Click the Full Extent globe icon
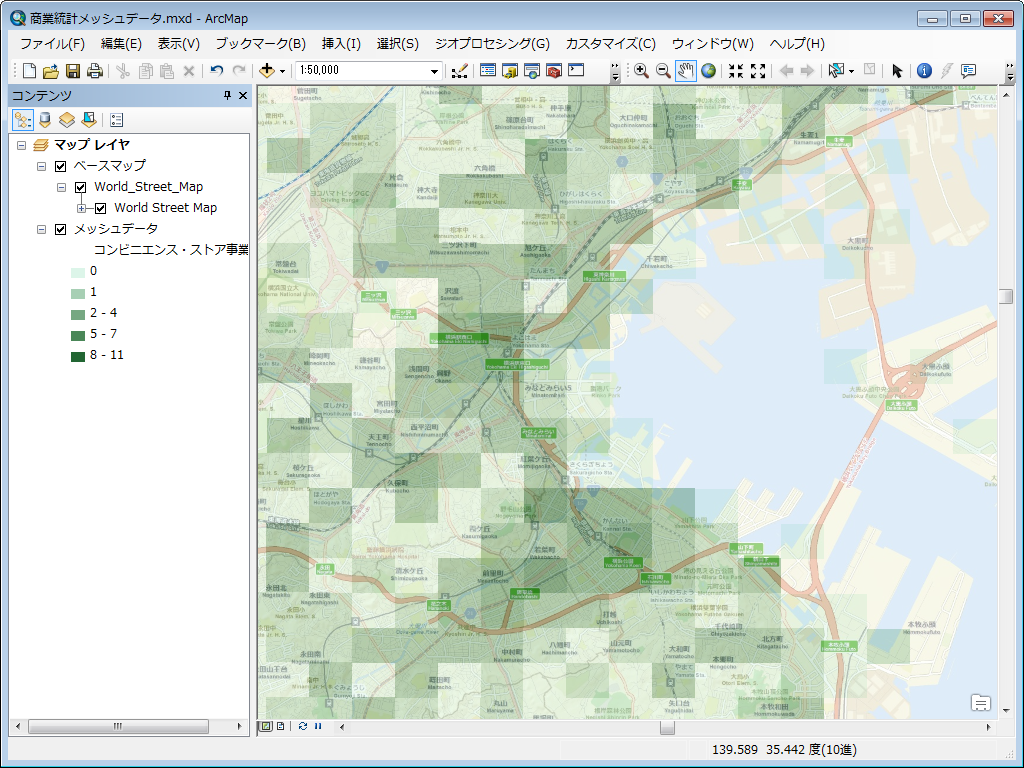Image resolution: width=1024 pixels, height=768 pixels. (x=708, y=71)
